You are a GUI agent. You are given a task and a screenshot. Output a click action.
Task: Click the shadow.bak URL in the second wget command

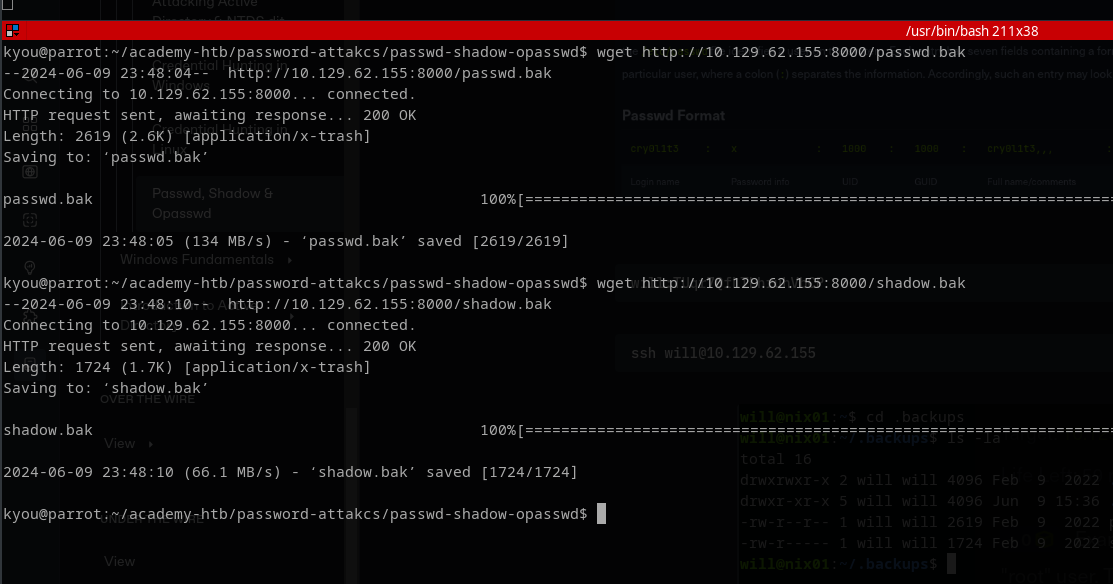tap(803, 283)
